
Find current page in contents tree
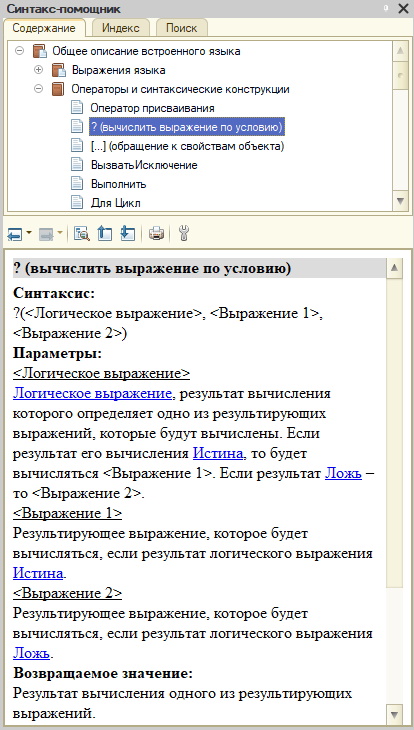(81, 233)
